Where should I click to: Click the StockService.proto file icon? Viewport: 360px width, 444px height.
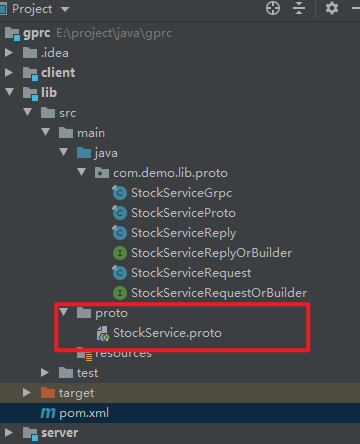(103, 333)
